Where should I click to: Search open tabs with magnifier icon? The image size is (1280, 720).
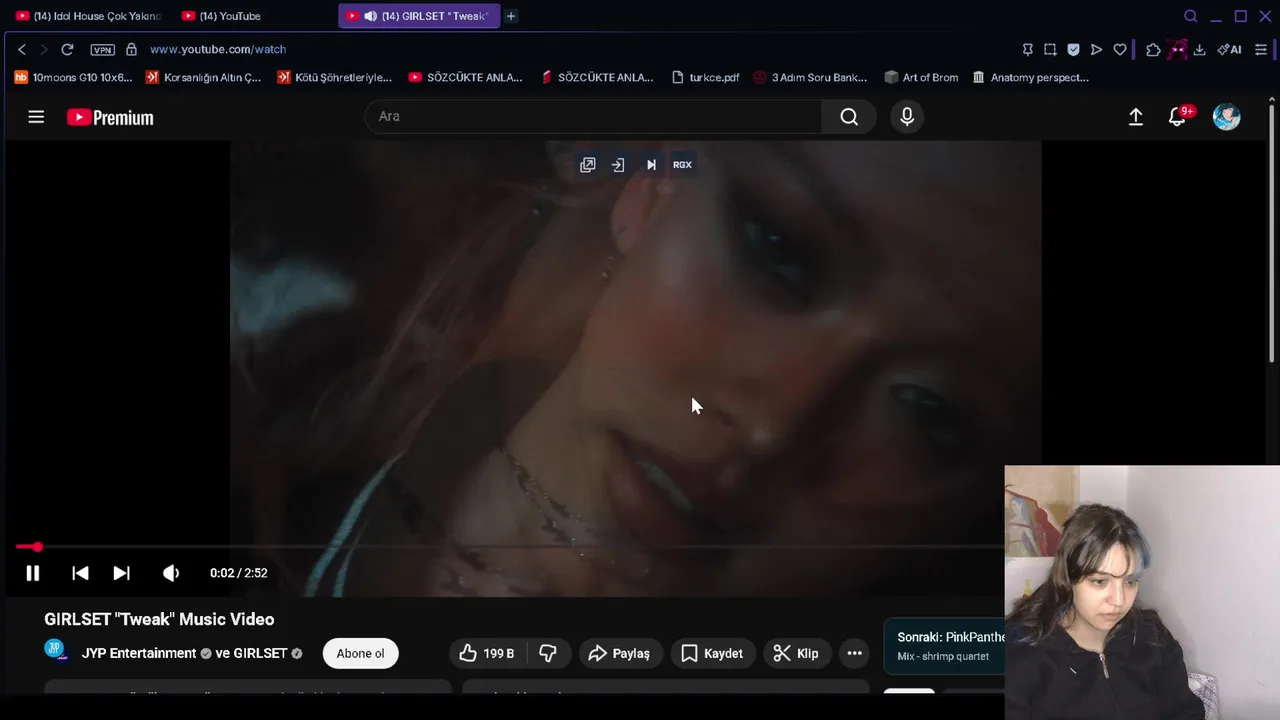point(1190,16)
